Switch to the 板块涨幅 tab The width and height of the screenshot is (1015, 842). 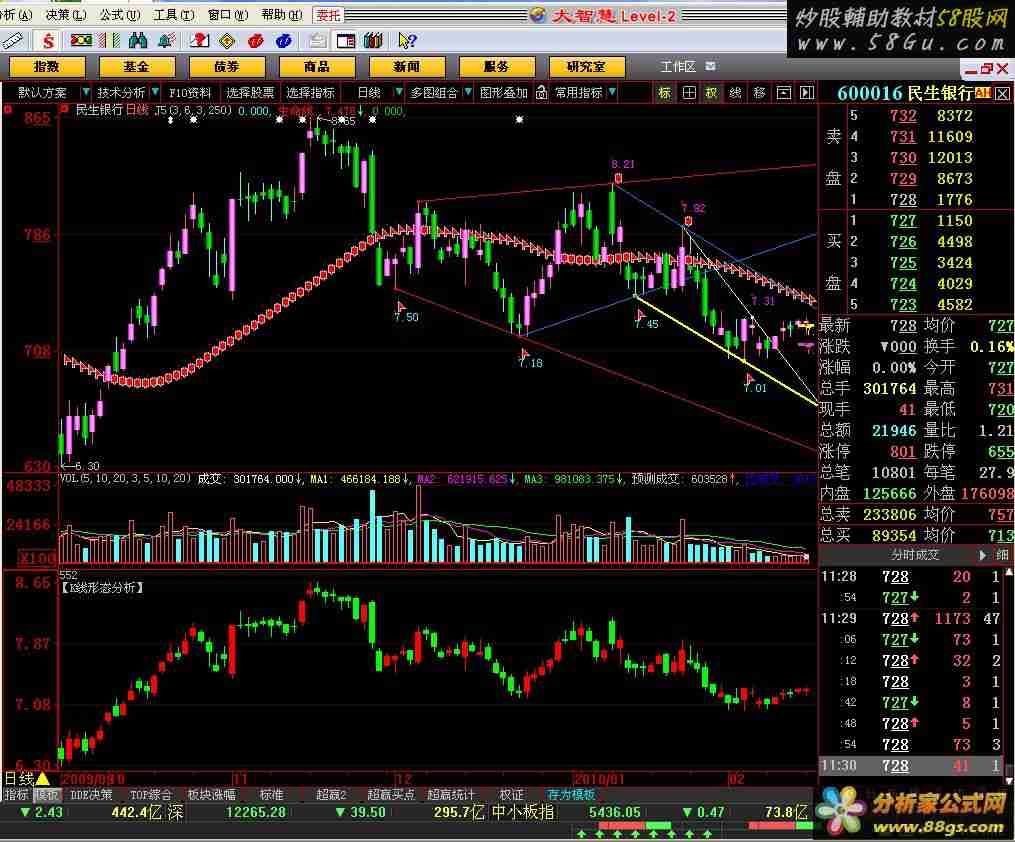[x=212, y=794]
